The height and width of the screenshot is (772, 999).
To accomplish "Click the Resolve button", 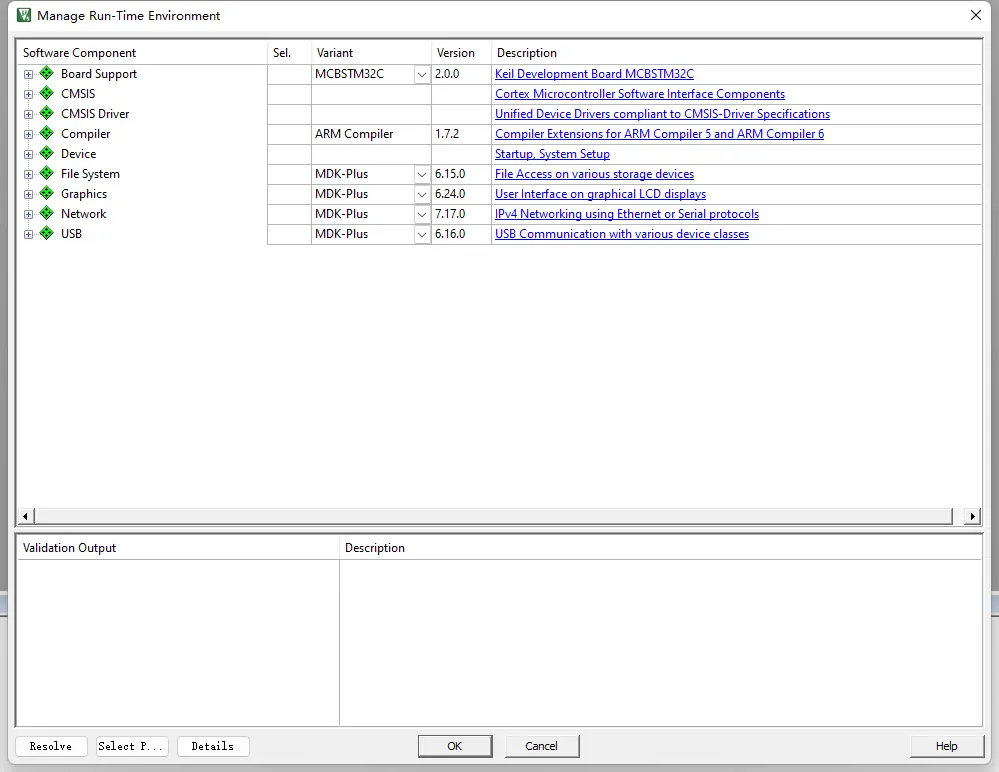I will 51,746.
